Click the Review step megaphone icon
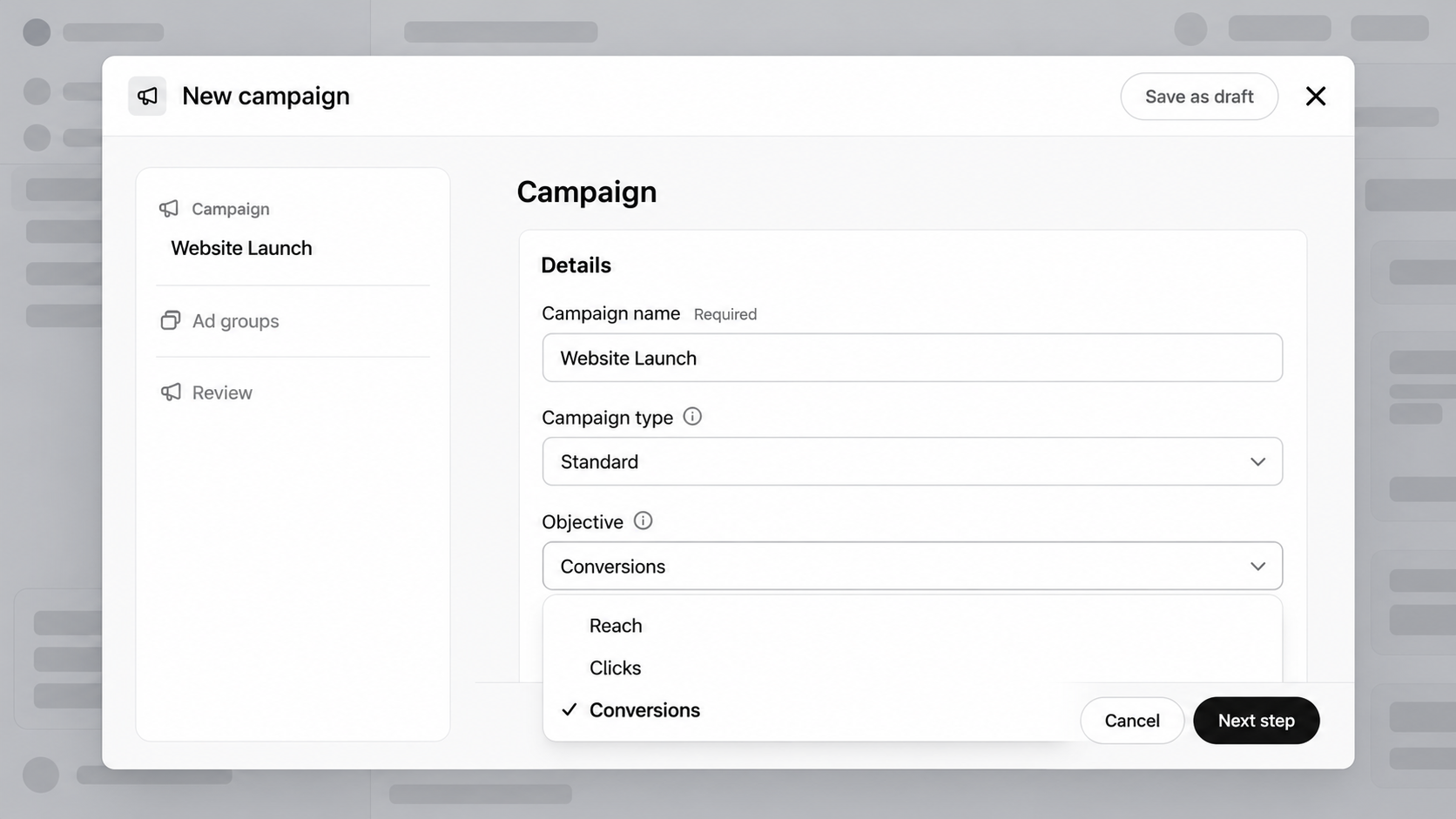This screenshot has width=1456, height=819. click(x=171, y=393)
